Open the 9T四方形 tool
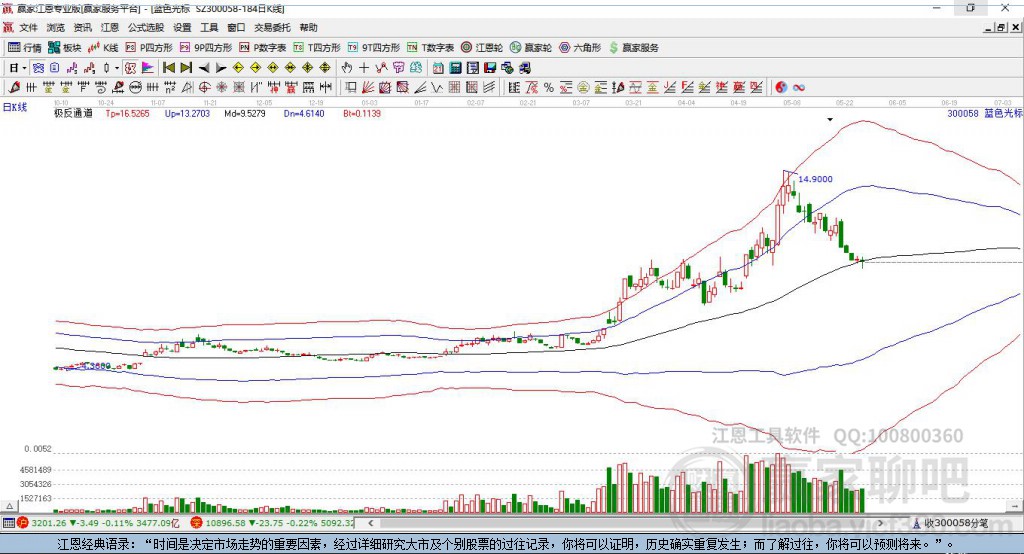 click(x=374, y=48)
